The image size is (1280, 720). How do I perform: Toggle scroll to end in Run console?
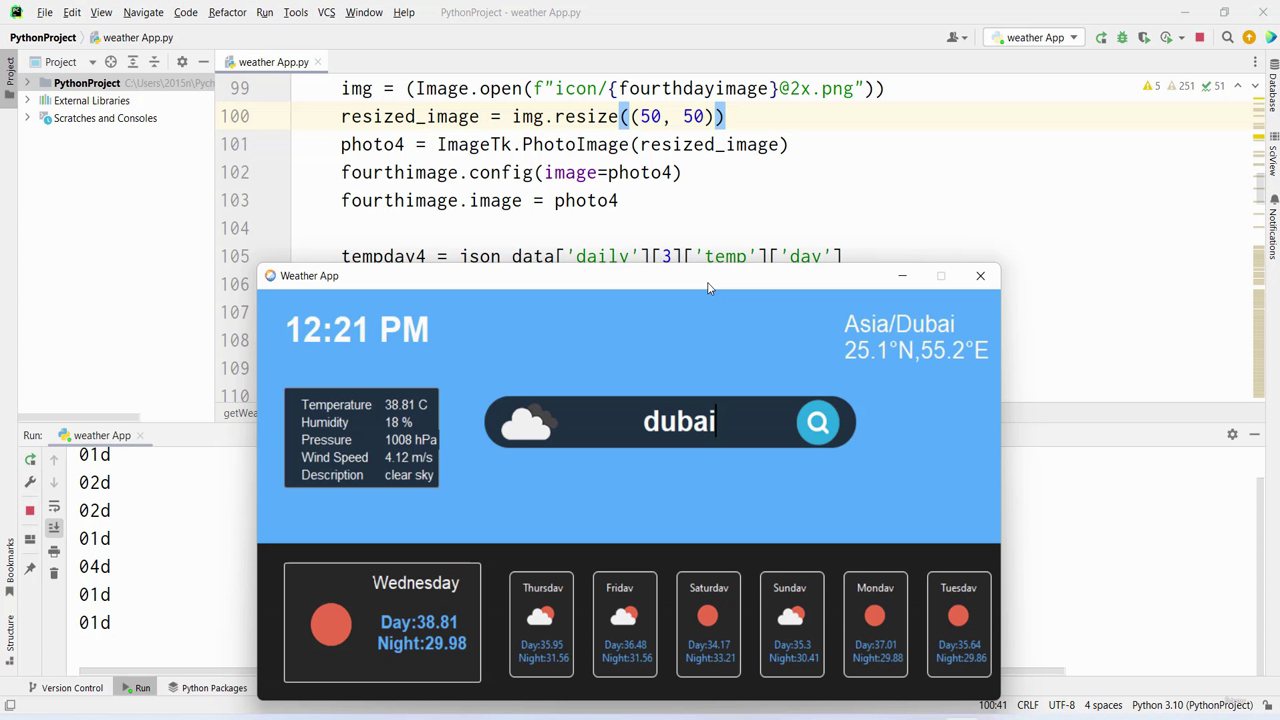click(54, 528)
